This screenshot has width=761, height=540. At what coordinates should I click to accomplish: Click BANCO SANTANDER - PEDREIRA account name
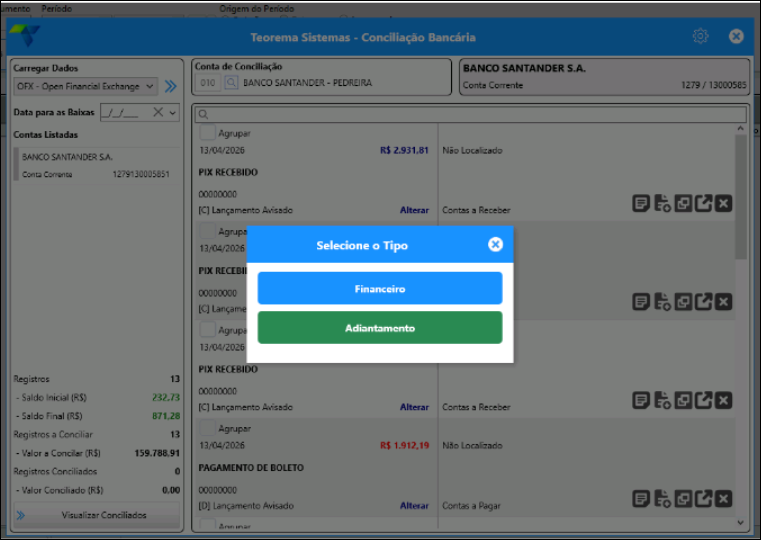(x=307, y=83)
